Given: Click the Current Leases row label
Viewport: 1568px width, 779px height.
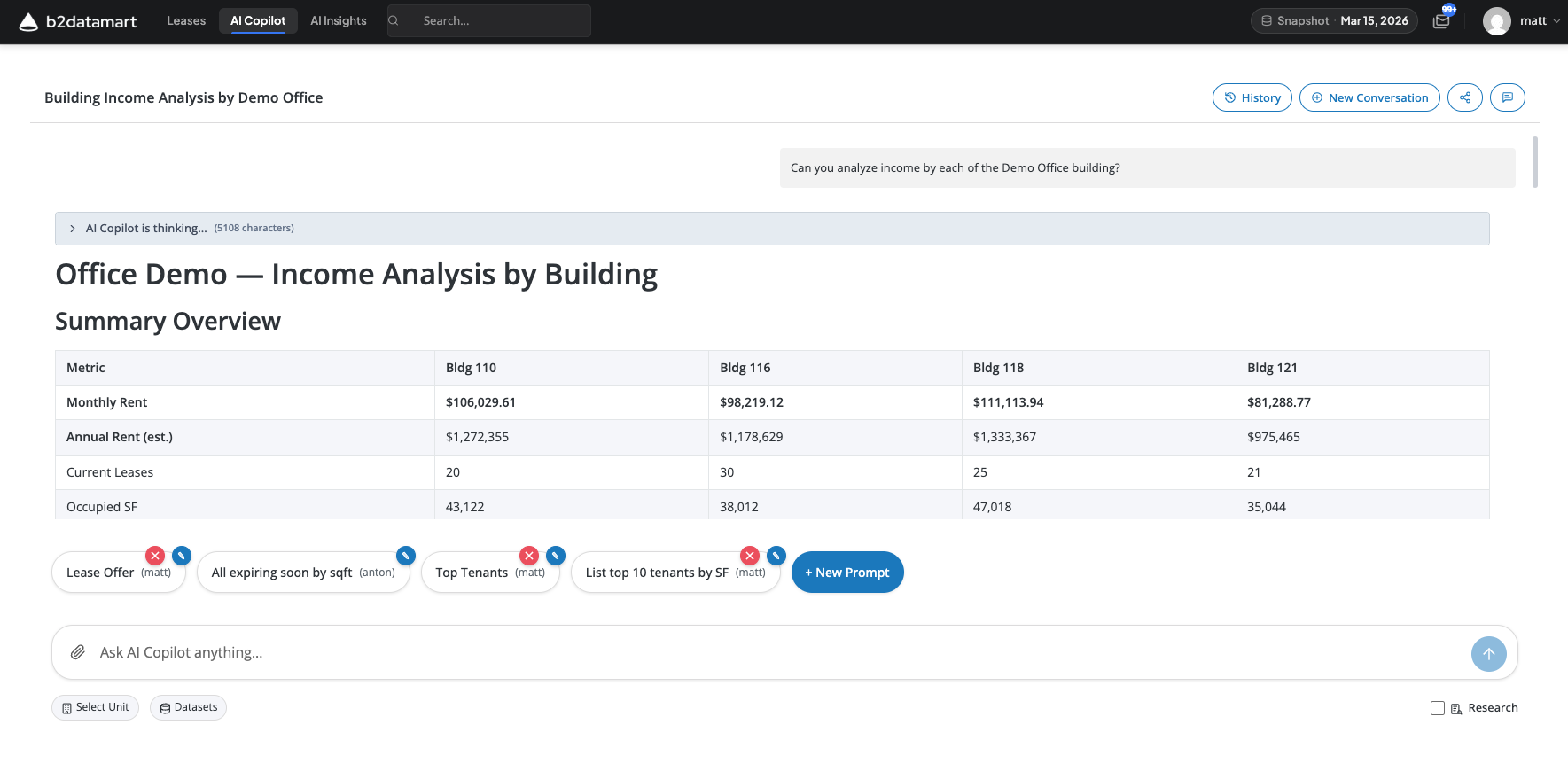Looking at the screenshot, I should (x=110, y=472).
